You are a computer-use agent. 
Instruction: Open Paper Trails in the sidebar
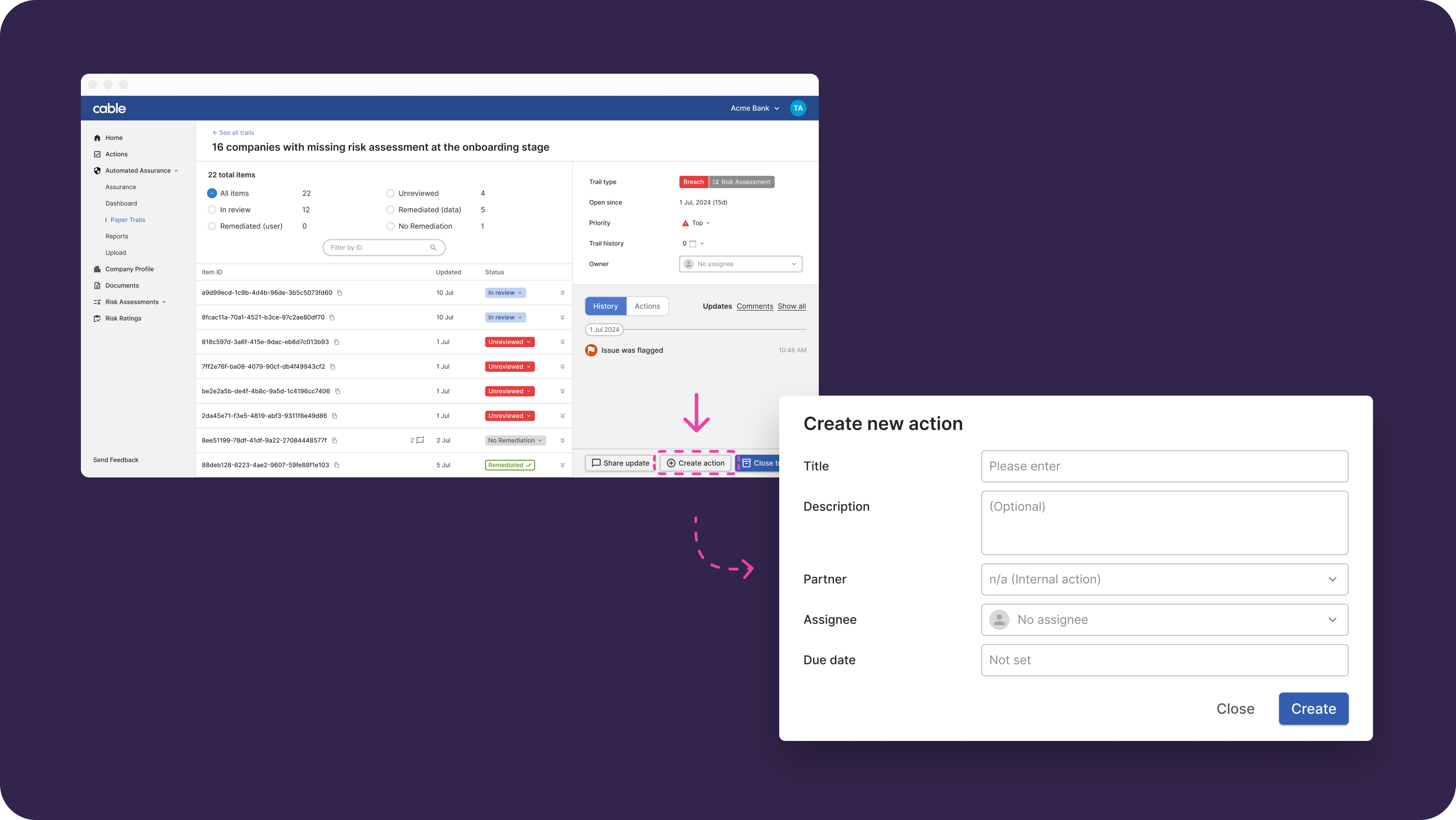click(128, 220)
